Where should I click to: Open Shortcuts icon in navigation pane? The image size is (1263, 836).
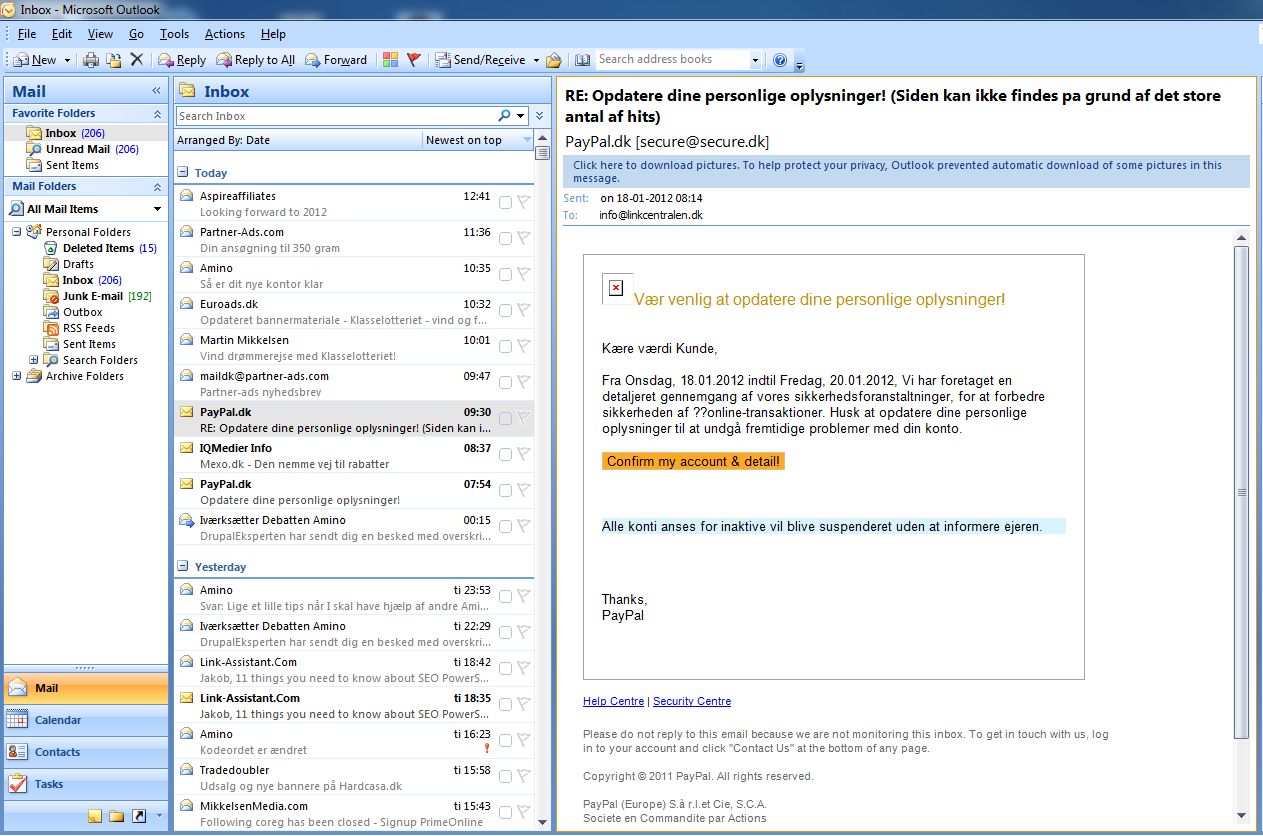(139, 816)
